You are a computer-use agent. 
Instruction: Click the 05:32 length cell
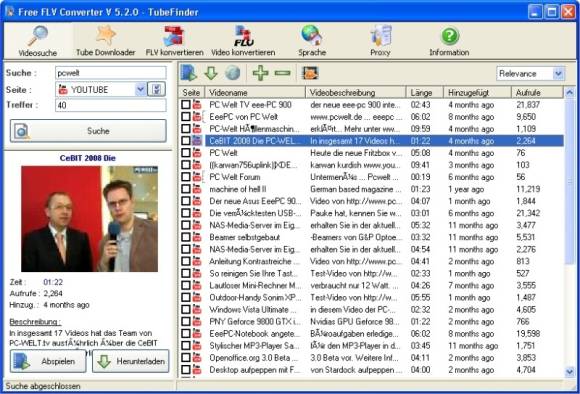click(420, 225)
